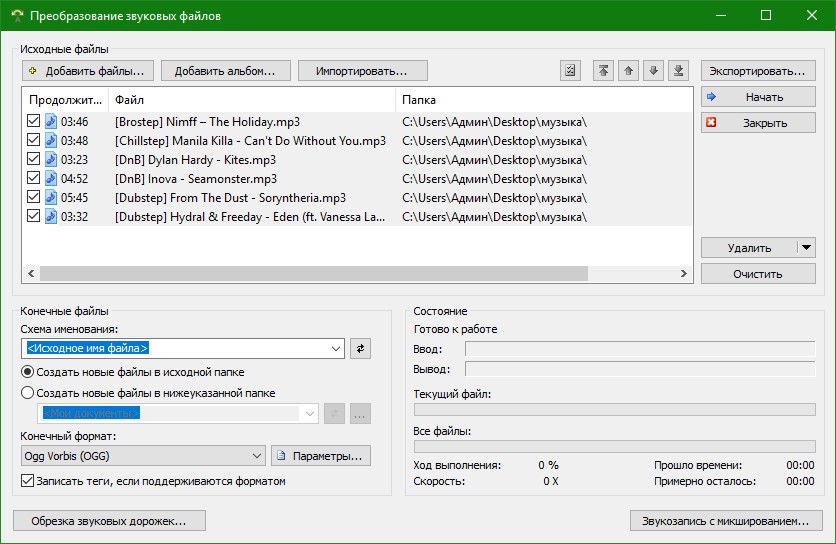
Task: Click the scroll right arrow of file list
Action: (x=684, y=274)
